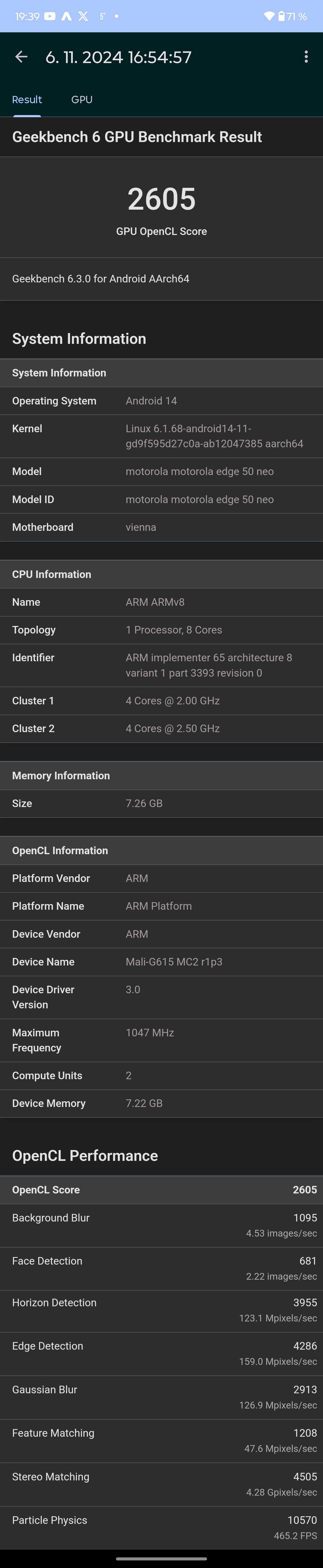Tap the Geekbench 6.3.0 version text
The height and width of the screenshot is (1568, 323).
point(101,279)
